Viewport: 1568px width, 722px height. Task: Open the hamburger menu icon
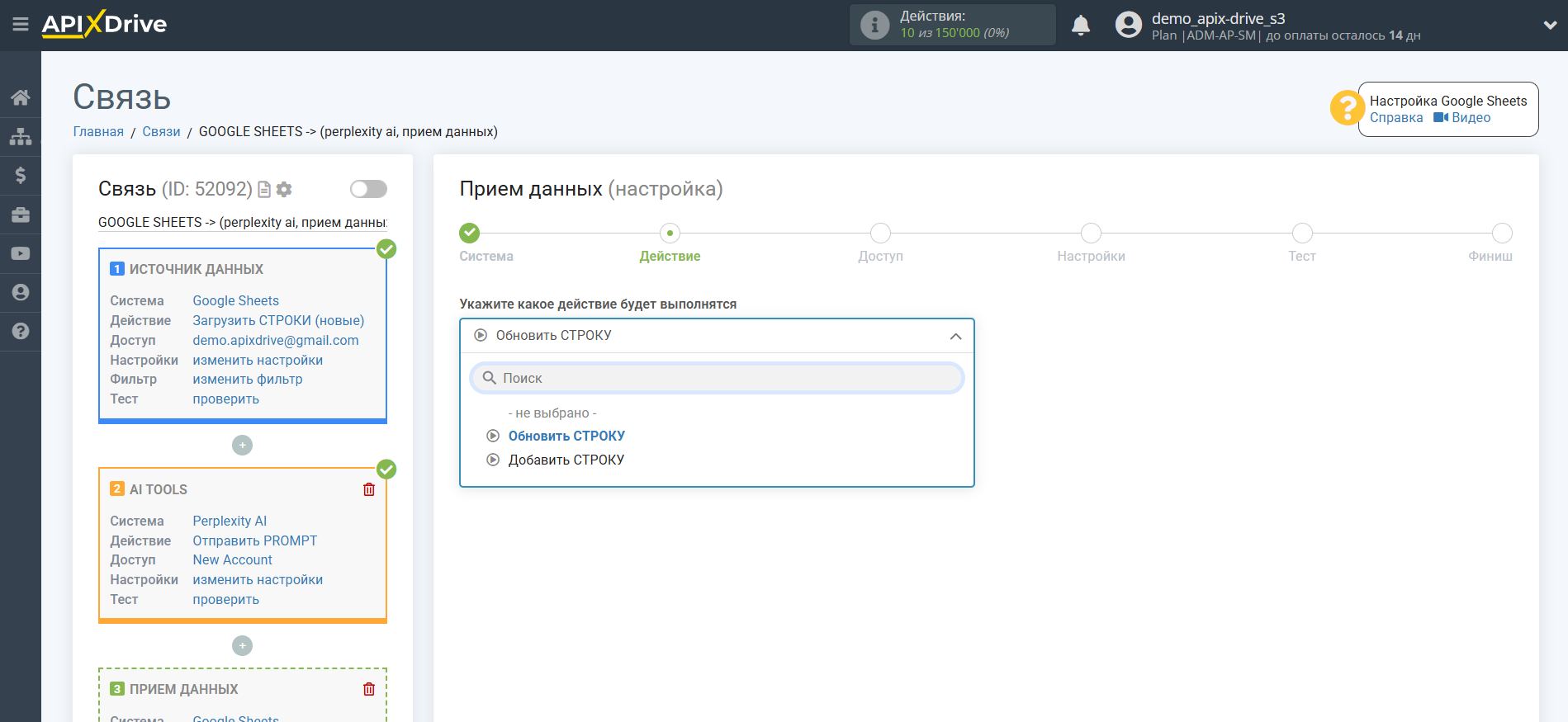[x=21, y=25]
